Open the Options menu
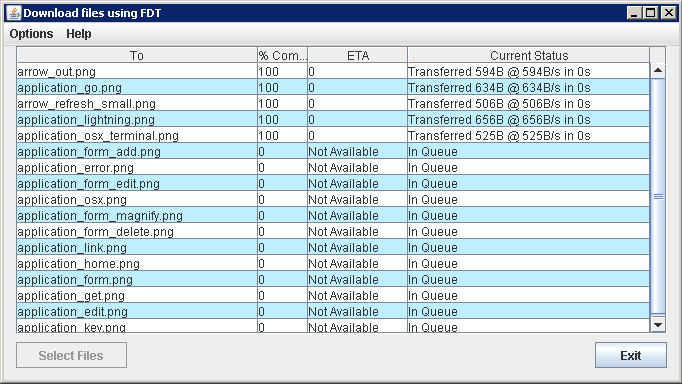Viewport: 682px width, 384px height. coord(31,34)
